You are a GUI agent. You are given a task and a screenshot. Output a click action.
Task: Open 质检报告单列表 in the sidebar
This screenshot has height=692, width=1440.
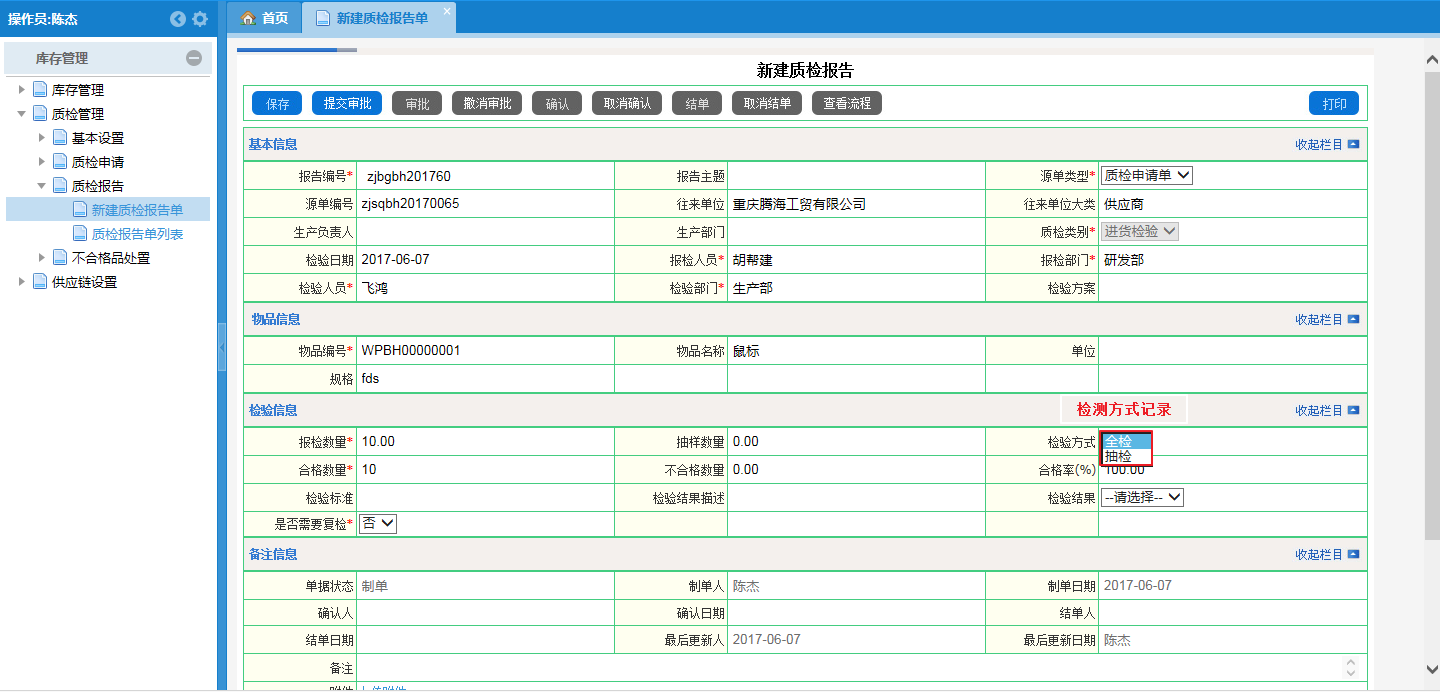137,234
